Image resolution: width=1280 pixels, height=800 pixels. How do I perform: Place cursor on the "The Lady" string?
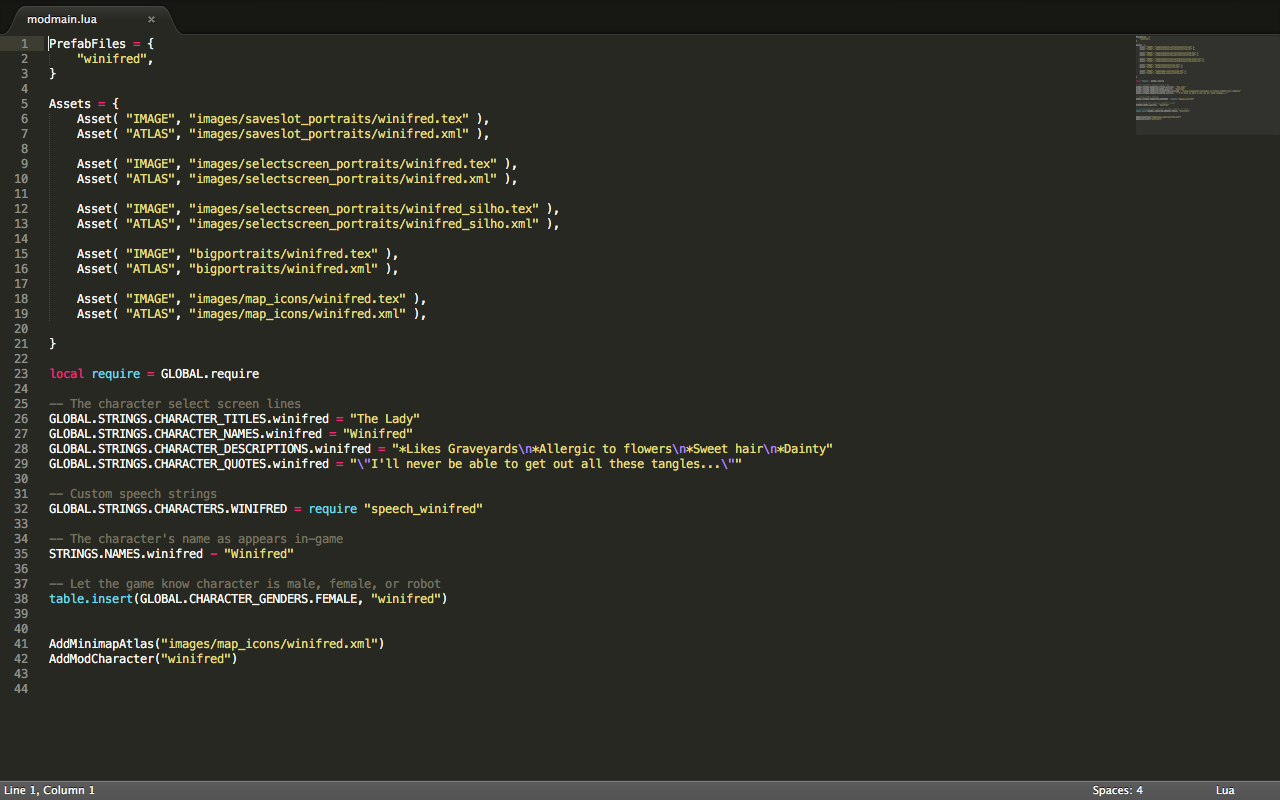[x=384, y=419]
